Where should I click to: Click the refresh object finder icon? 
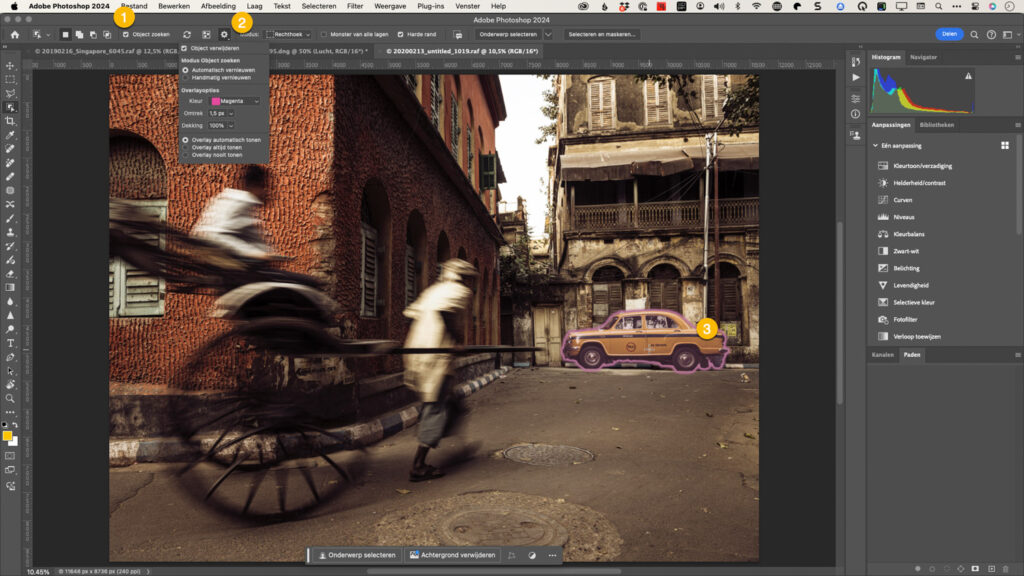[x=187, y=35]
